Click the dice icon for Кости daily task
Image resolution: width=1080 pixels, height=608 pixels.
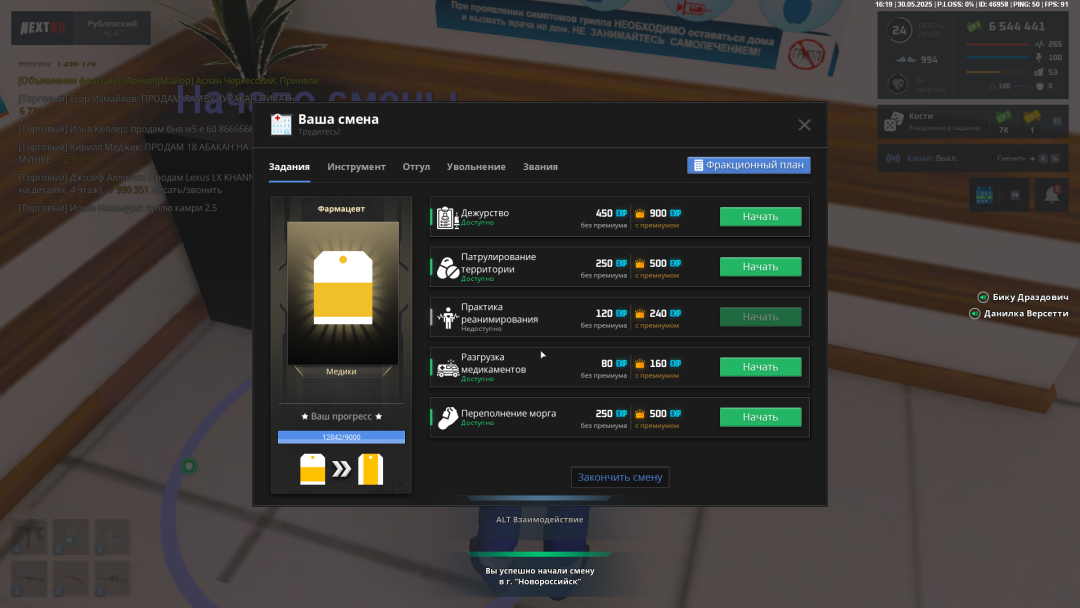892,123
